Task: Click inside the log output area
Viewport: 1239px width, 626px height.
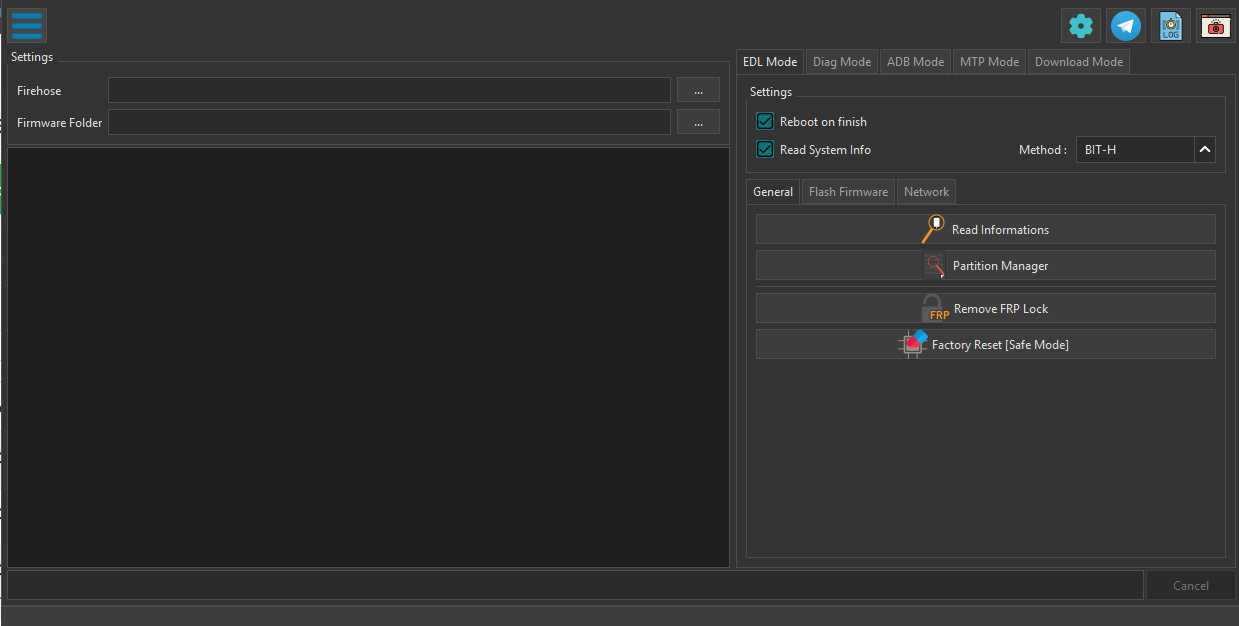Action: (x=368, y=358)
